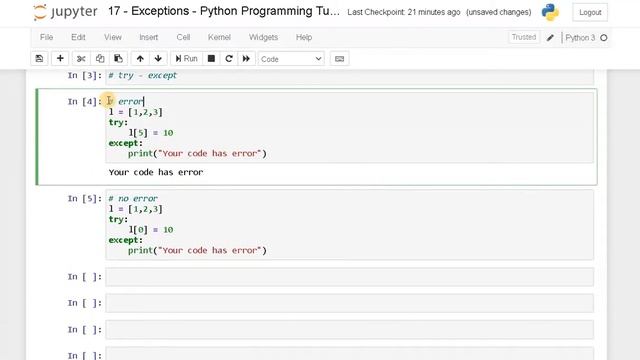Open the Widgets menu
Image resolution: width=640 pixels, height=360 pixels.
[263, 37]
